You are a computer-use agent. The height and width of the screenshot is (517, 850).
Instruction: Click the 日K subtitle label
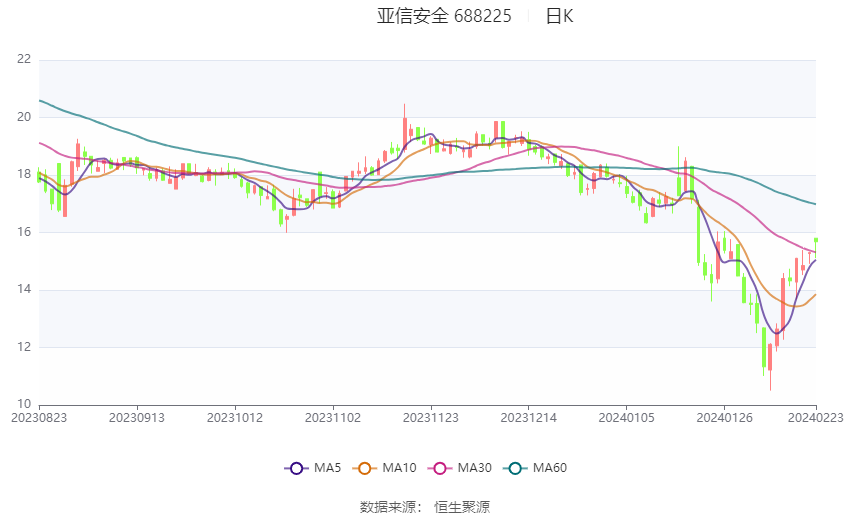coord(559,16)
